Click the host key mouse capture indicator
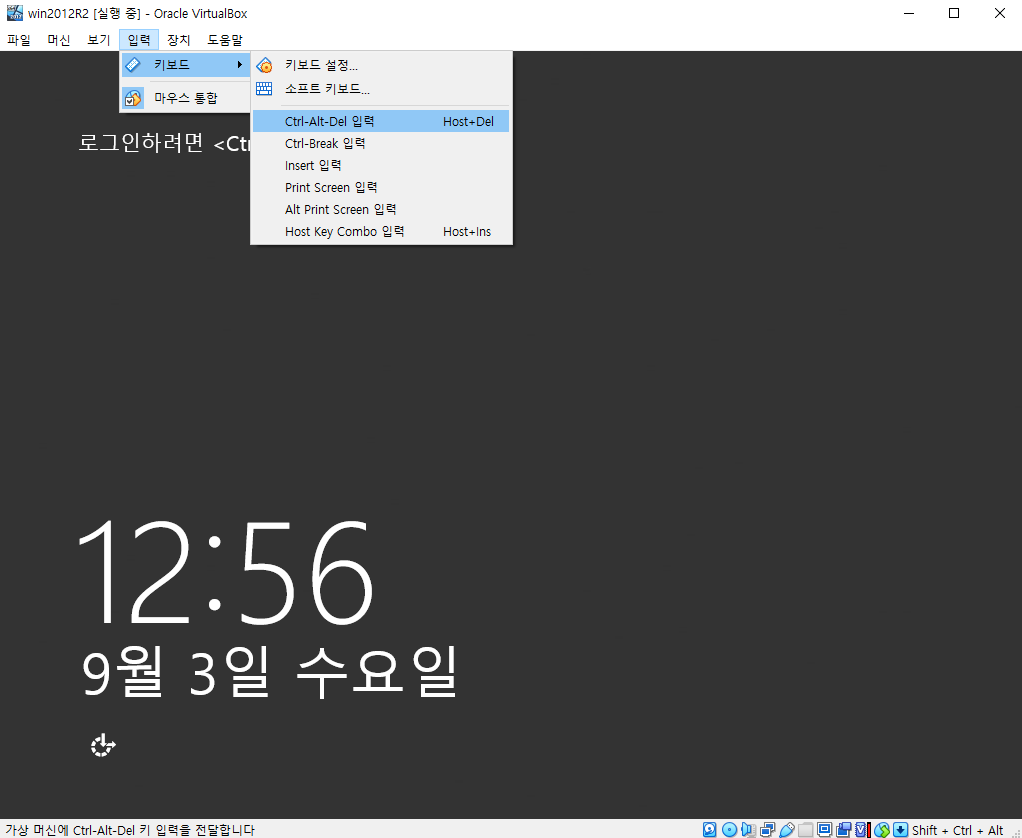 [900, 829]
